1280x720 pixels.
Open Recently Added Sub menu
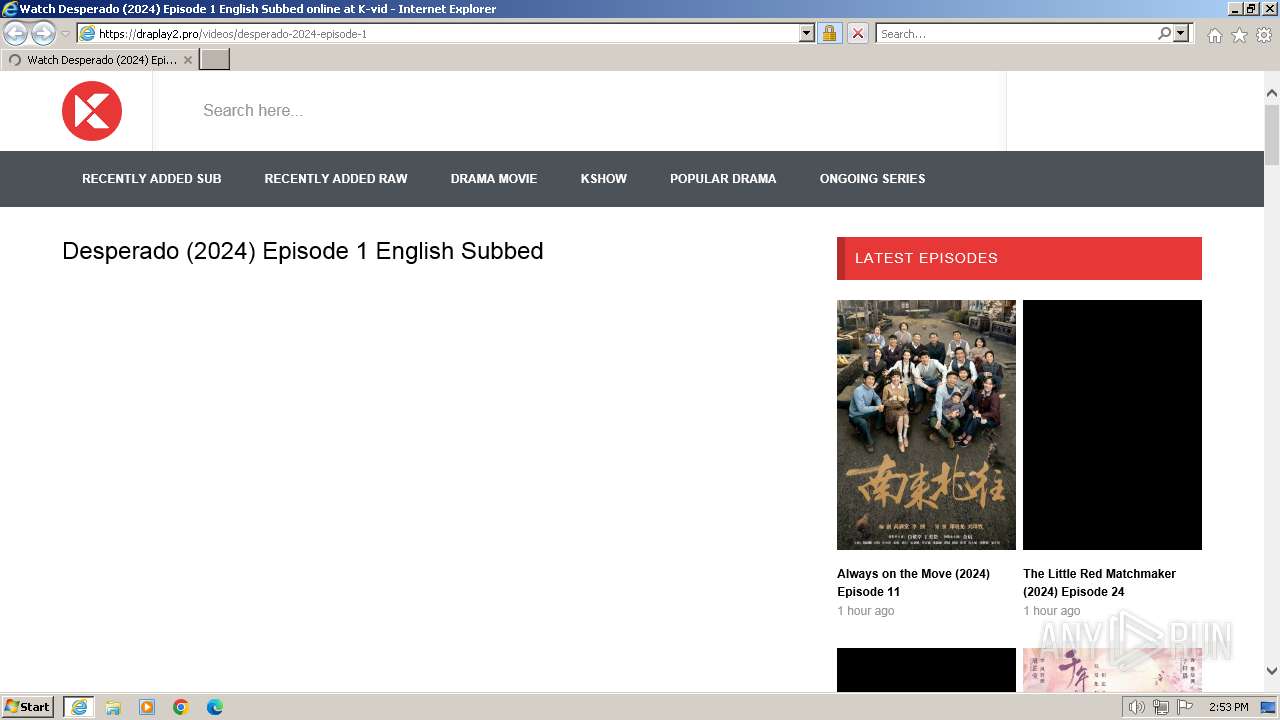click(152, 179)
